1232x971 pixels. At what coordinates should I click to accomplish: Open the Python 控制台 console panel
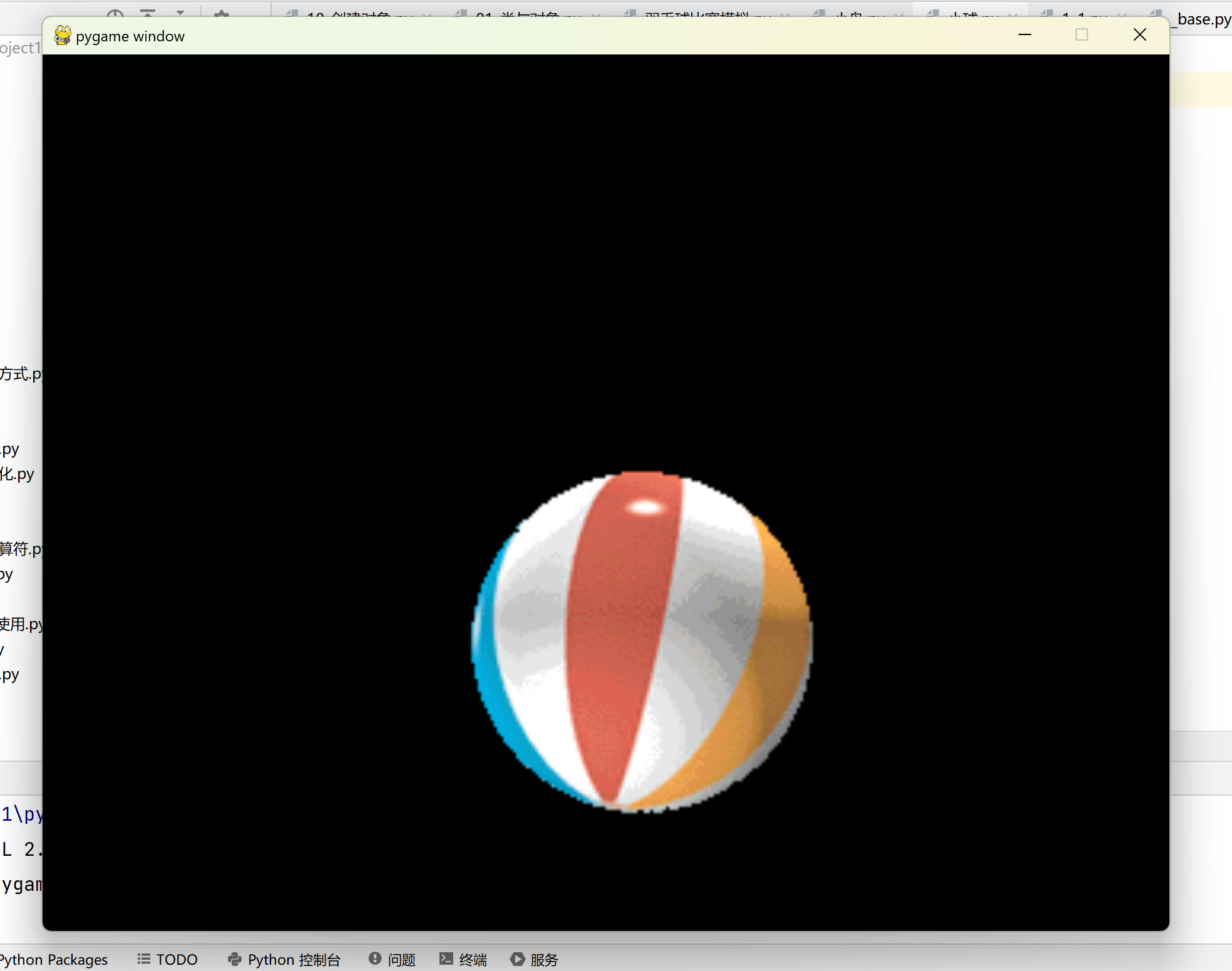285,959
